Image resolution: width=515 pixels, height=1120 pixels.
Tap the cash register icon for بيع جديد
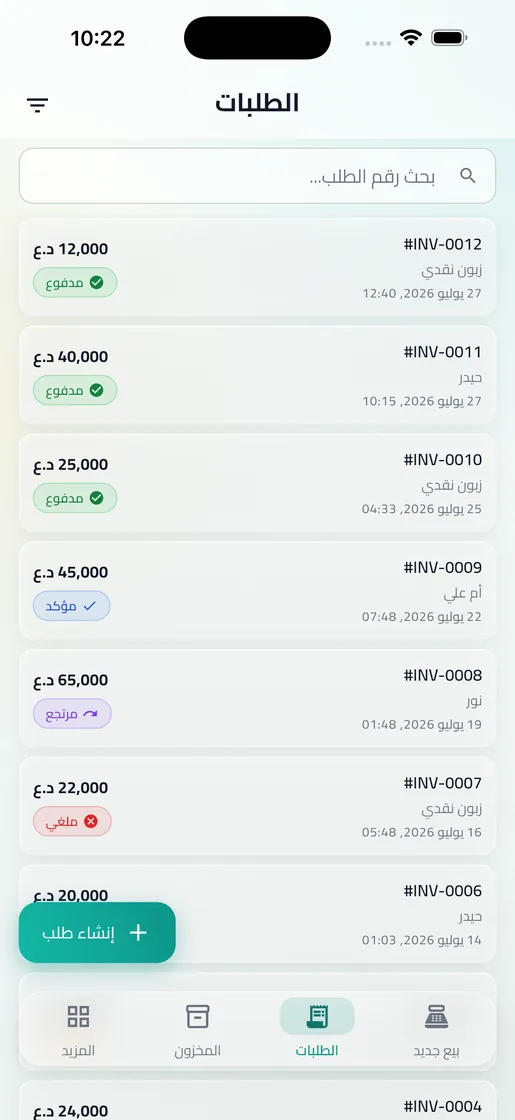click(x=436, y=1016)
